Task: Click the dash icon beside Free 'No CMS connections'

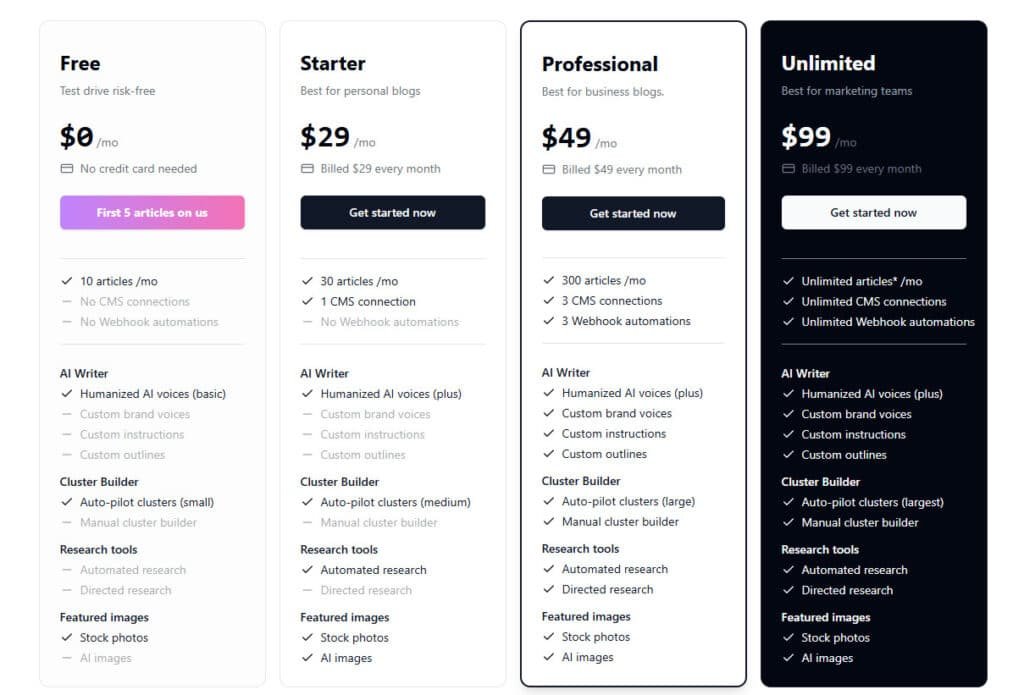Action: click(67, 302)
